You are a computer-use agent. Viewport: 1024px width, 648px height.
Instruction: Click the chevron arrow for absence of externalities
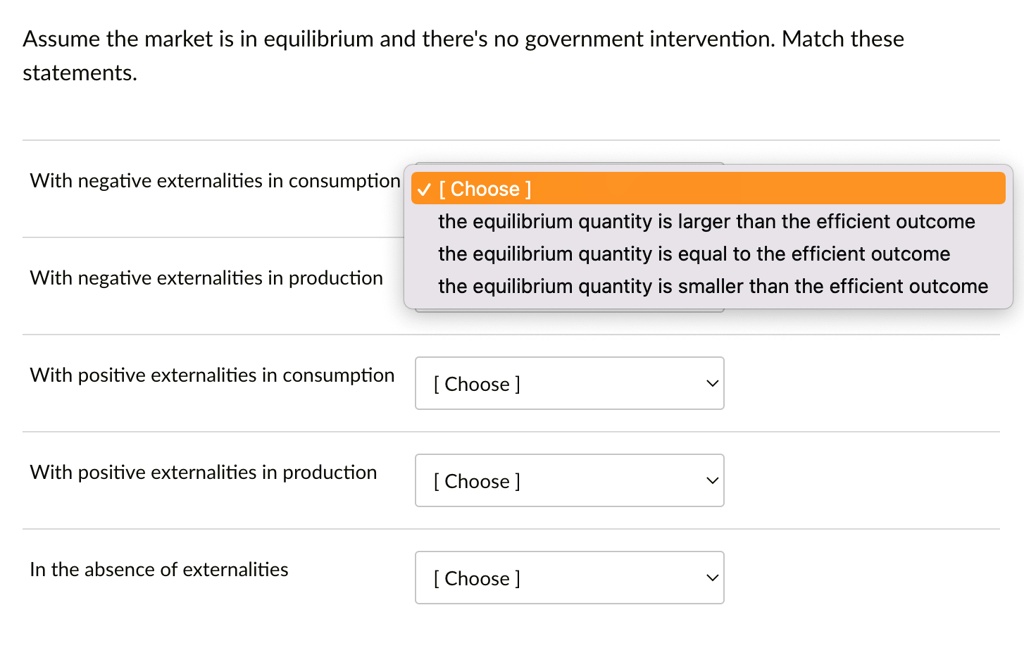click(712, 578)
